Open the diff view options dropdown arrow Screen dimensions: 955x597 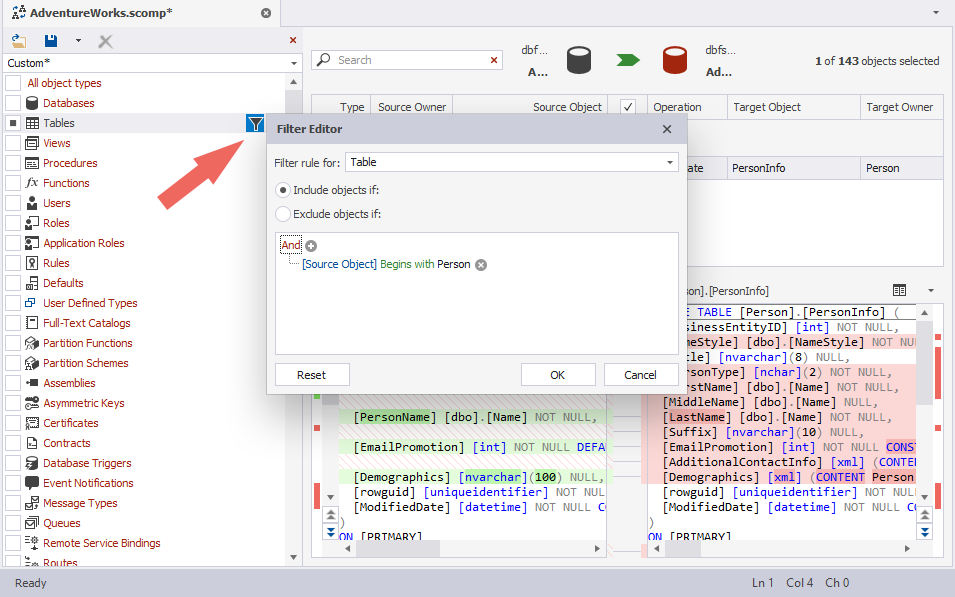click(931, 290)
